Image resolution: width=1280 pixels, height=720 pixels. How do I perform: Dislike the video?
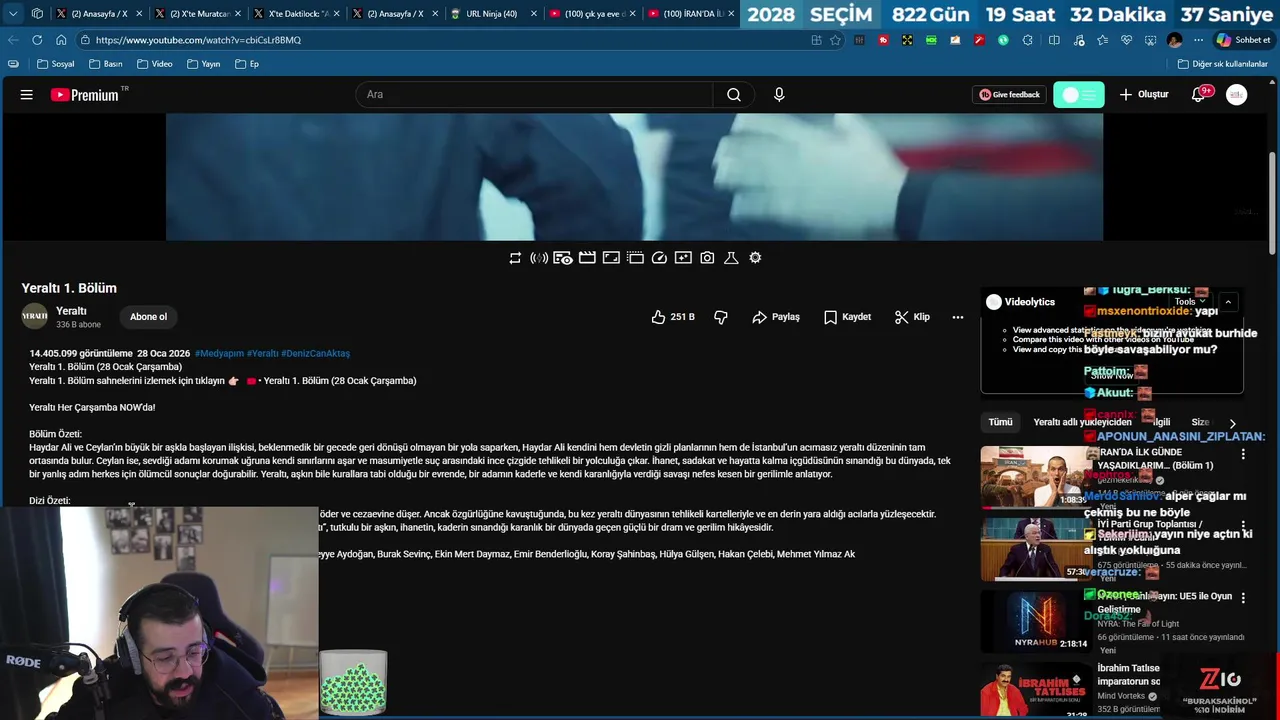(x=721, y=317)
